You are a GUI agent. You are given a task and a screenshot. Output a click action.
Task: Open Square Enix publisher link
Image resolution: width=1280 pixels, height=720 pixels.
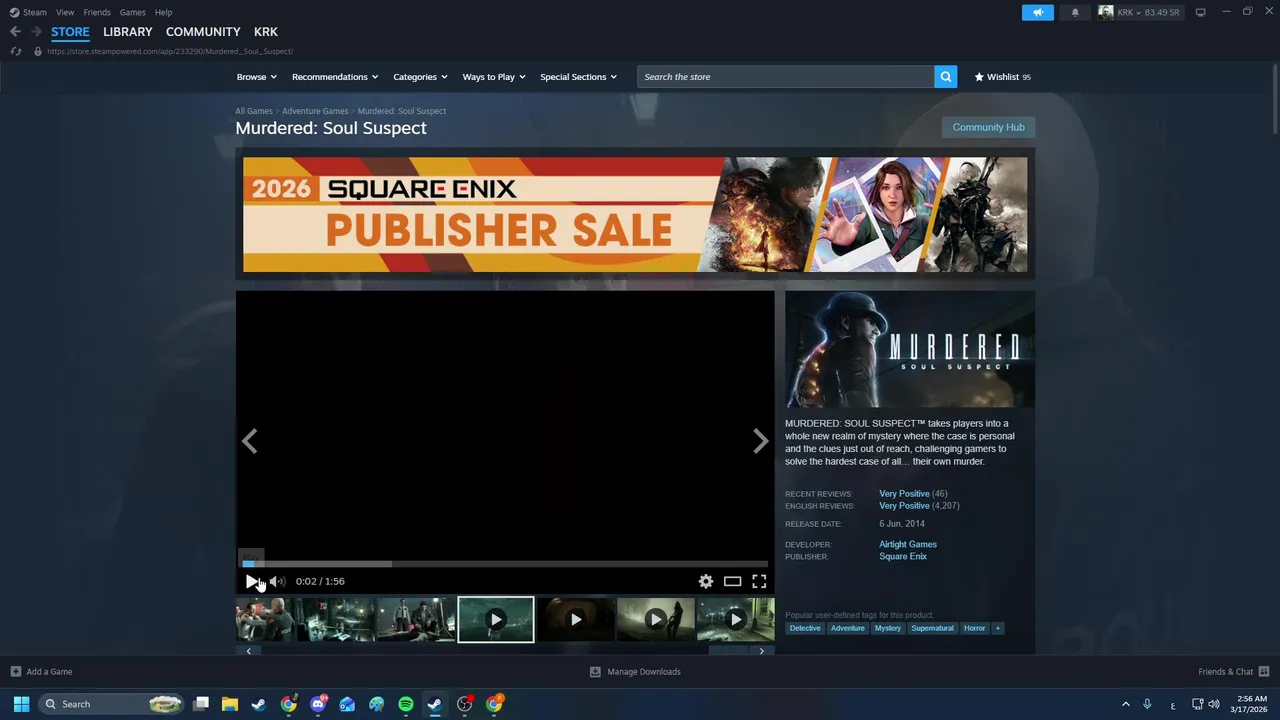click(x=903, y=556)
